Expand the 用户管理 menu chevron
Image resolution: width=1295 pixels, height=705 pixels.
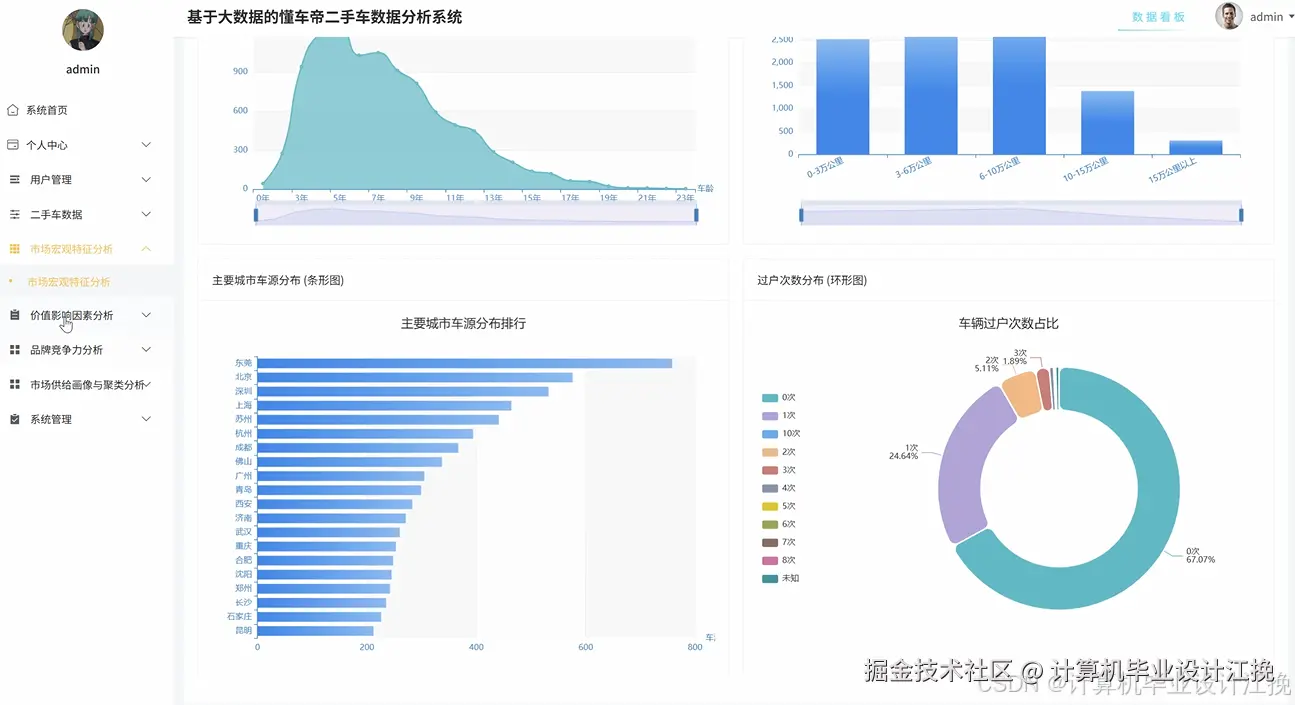pos(146,179)
